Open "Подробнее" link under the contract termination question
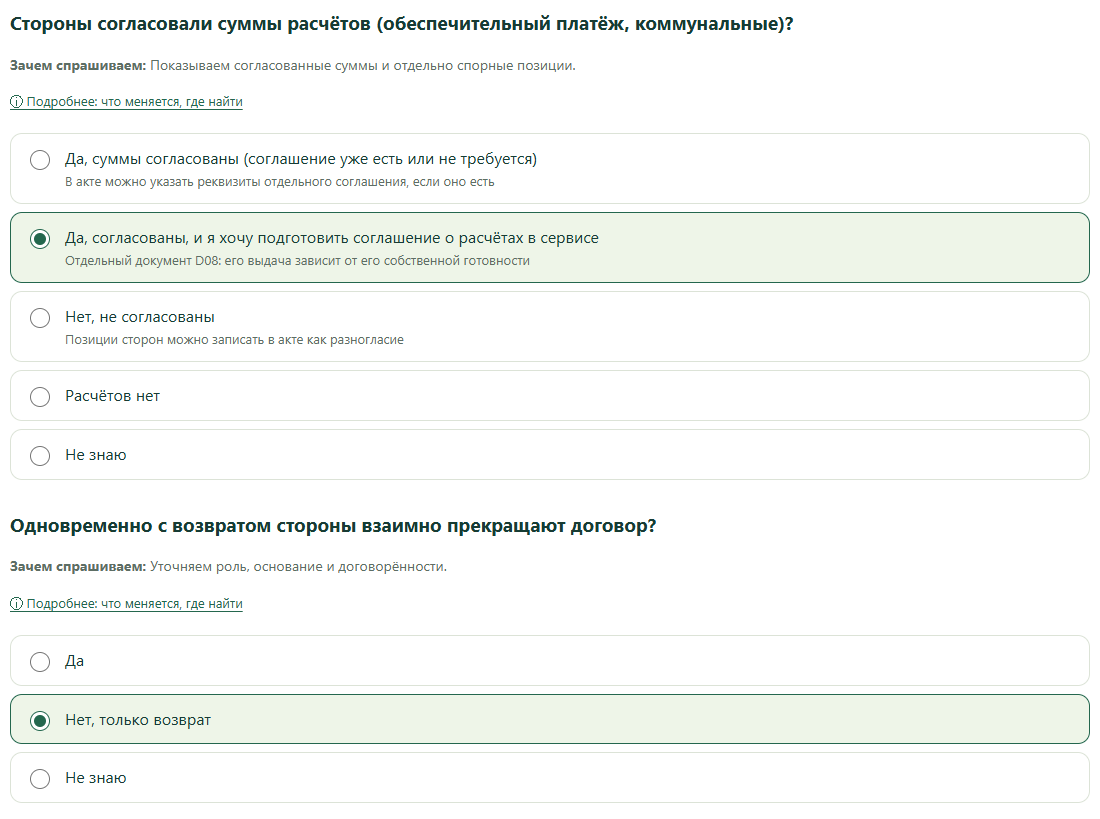Screen dimensions: 1100x819 (126, 604)
